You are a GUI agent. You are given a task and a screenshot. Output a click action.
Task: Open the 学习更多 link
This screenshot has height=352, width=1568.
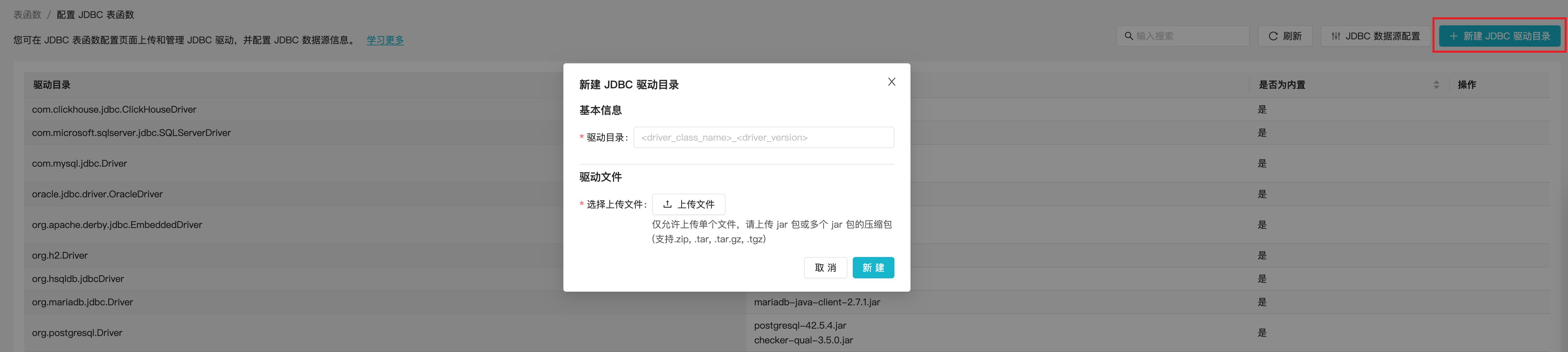385,40
